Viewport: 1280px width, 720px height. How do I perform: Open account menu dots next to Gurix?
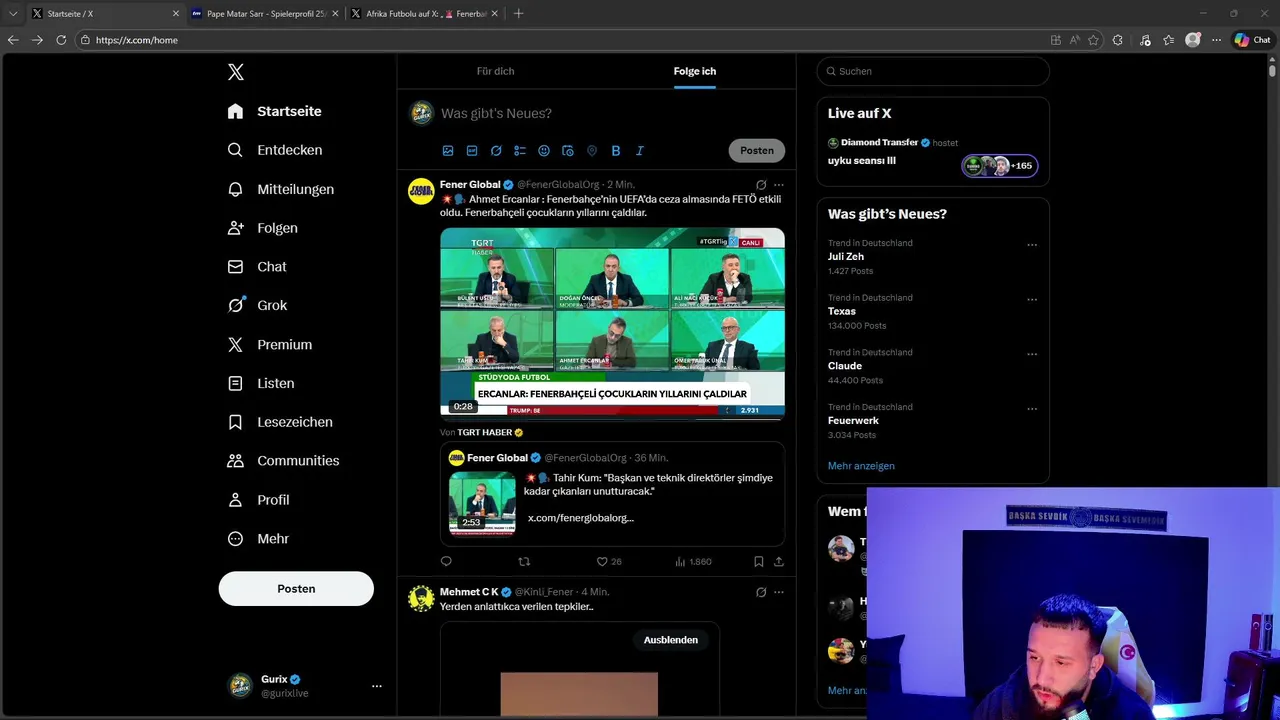[377, 686]
